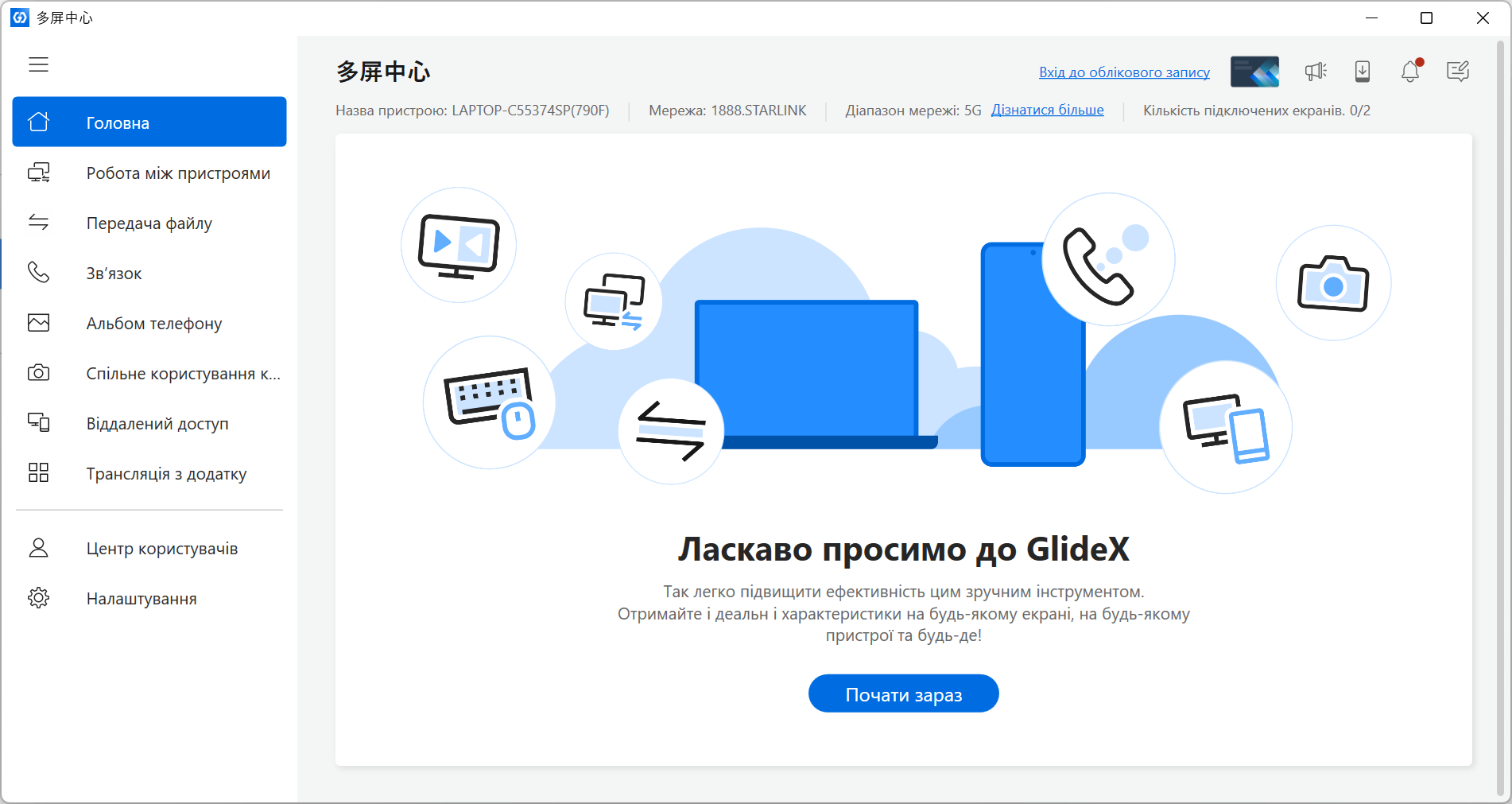
Task: Click the Мережа: 1888.STARLINK text
Action: click(x=727, y=111)
